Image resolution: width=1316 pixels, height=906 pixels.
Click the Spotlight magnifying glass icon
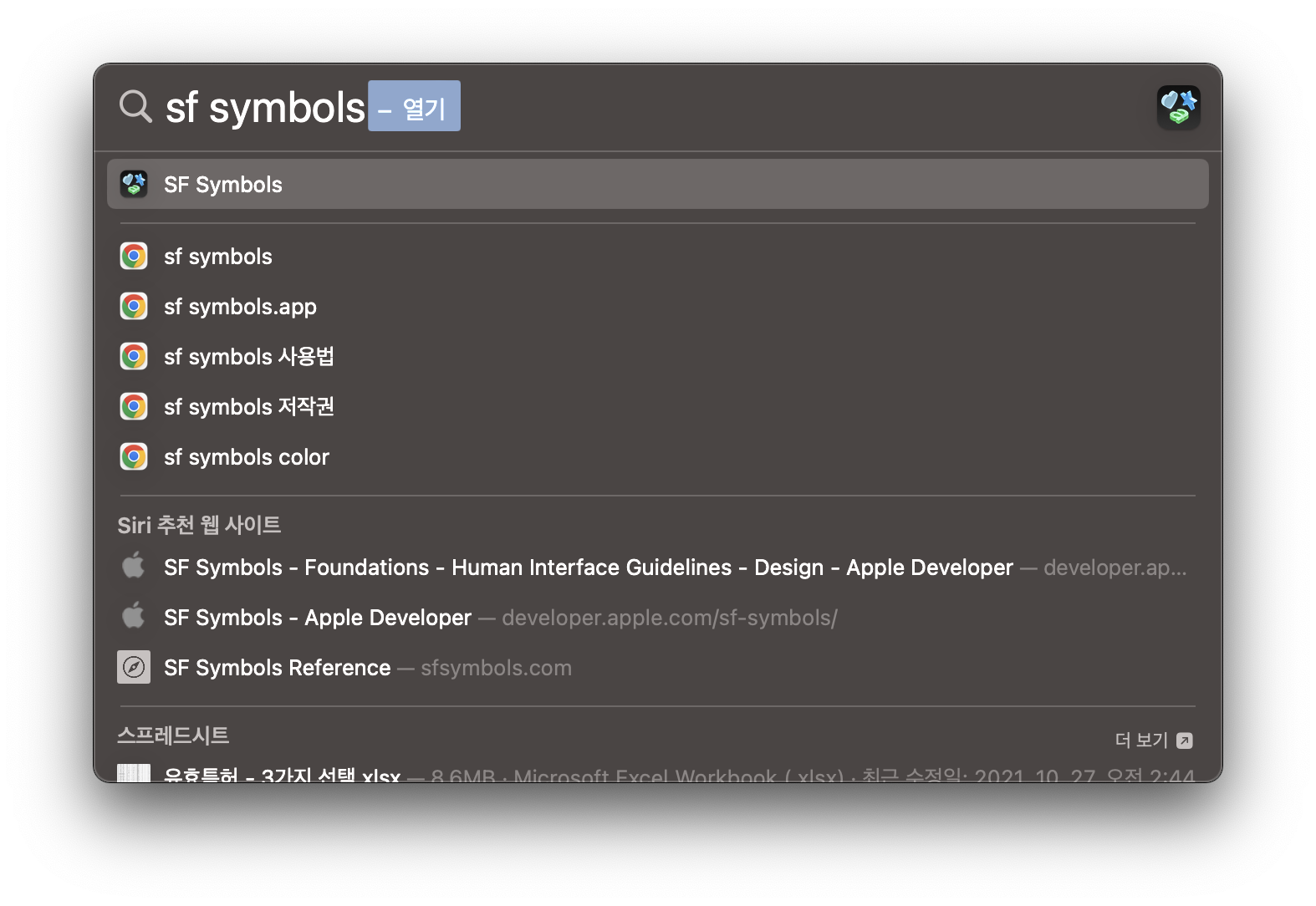pos(135,107)
